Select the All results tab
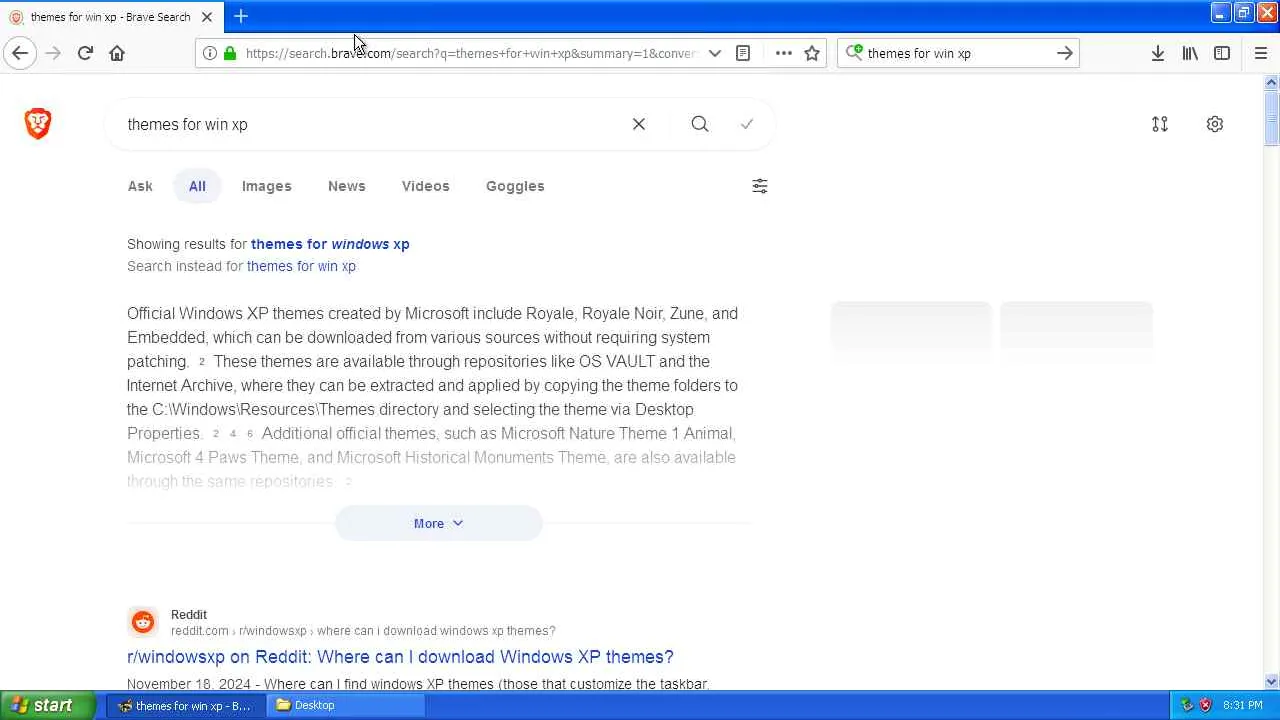The width and height of the screenshot is (1280, 720). (x=197, y=186)
